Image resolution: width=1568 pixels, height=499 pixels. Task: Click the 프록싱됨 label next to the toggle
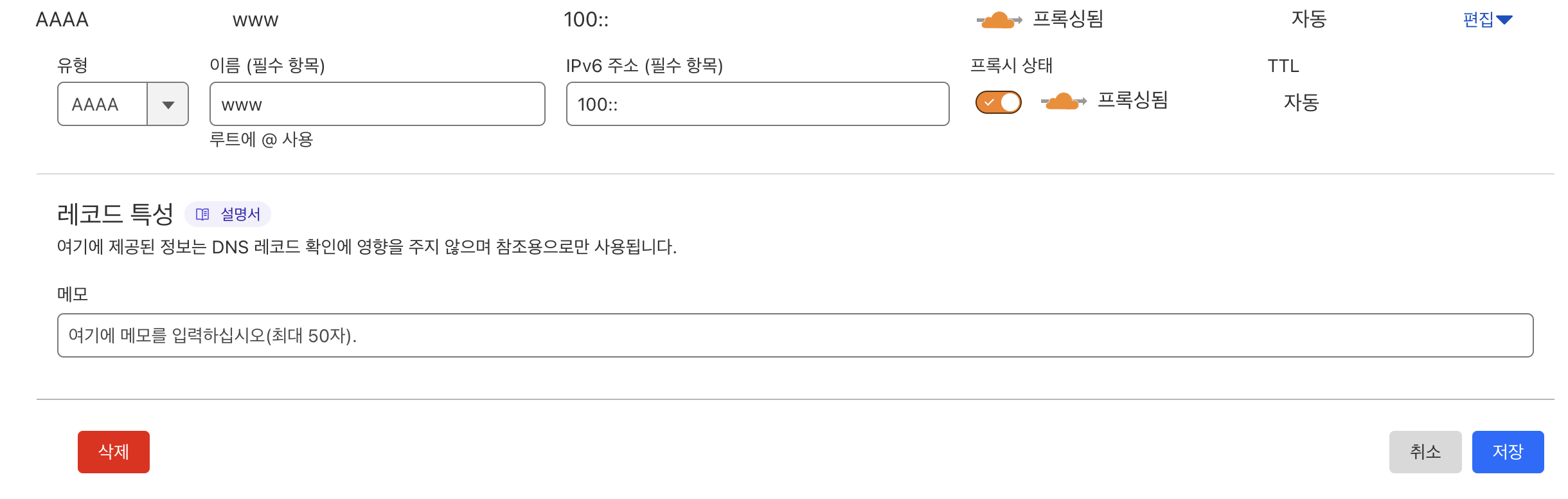pyautogui.click(x=1132, y=100)
